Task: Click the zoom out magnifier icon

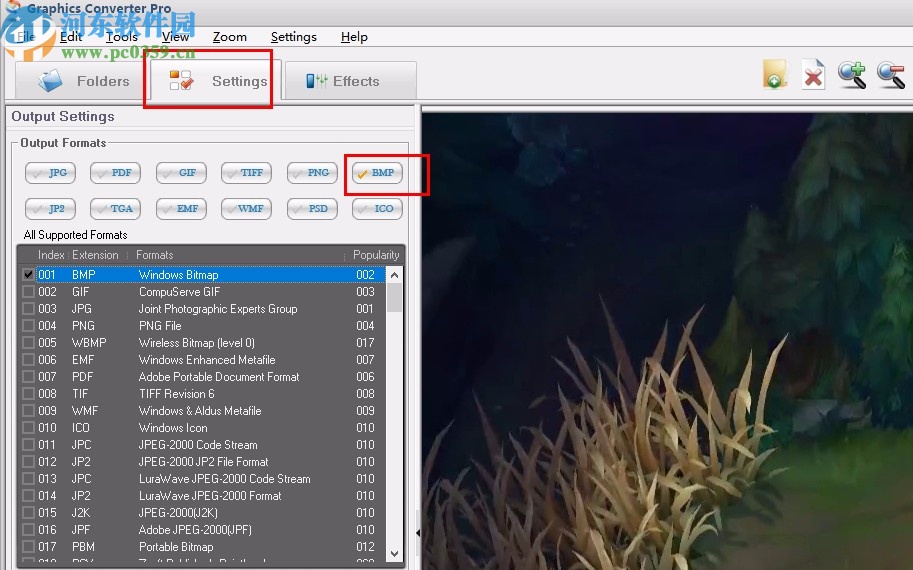Action: (891, 75)
